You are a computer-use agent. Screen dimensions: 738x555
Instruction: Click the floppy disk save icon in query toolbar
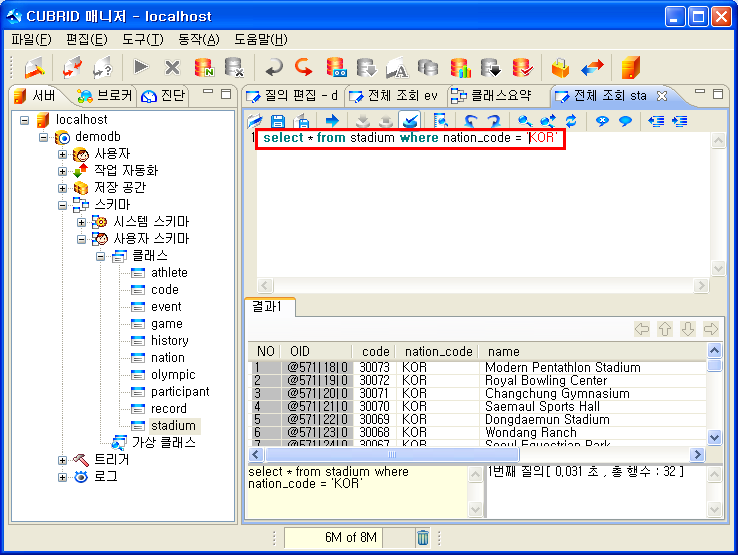(278, 121)
